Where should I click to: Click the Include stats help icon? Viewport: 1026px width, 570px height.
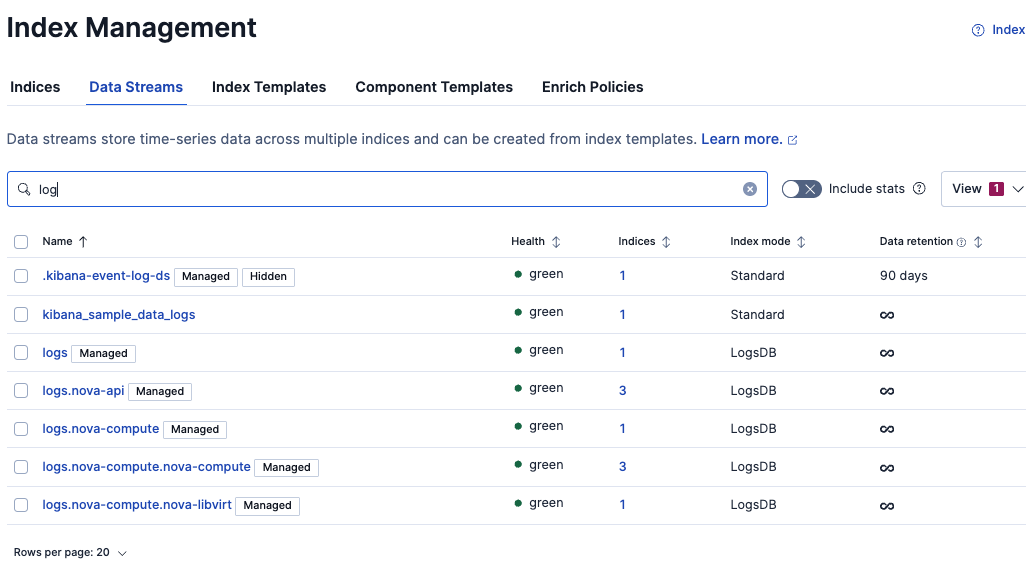(x=919, y=189)
